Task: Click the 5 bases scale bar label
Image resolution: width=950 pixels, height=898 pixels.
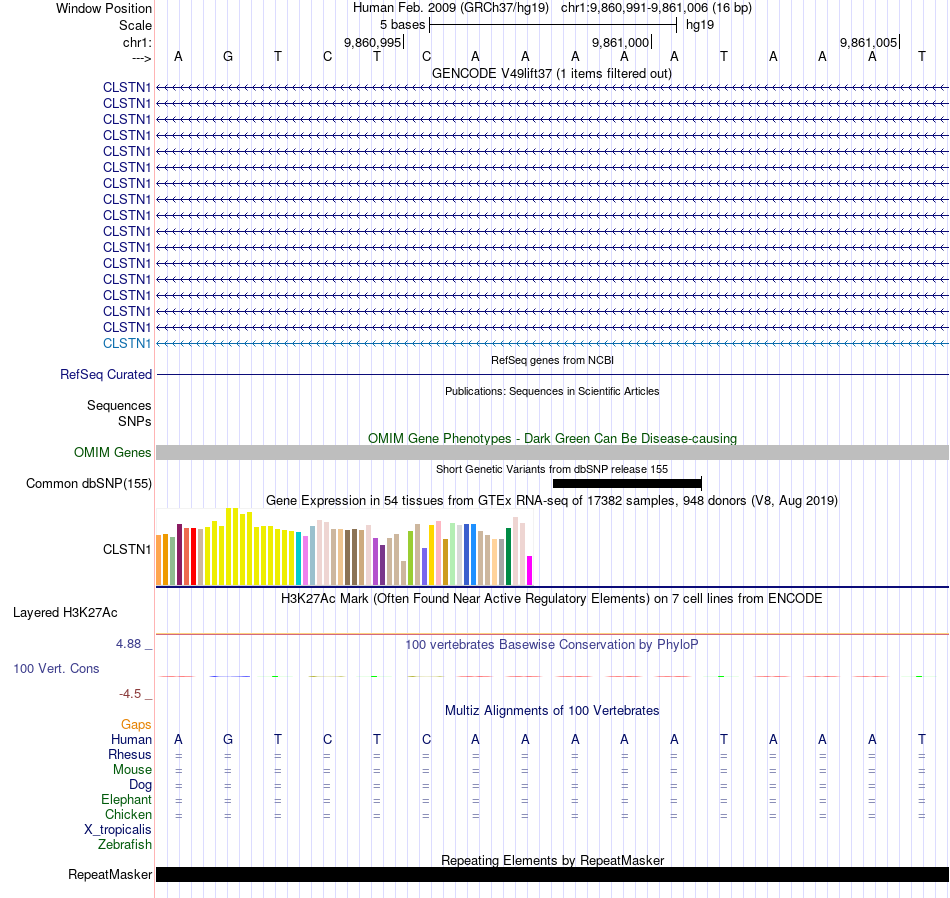Action: point(402,25)
